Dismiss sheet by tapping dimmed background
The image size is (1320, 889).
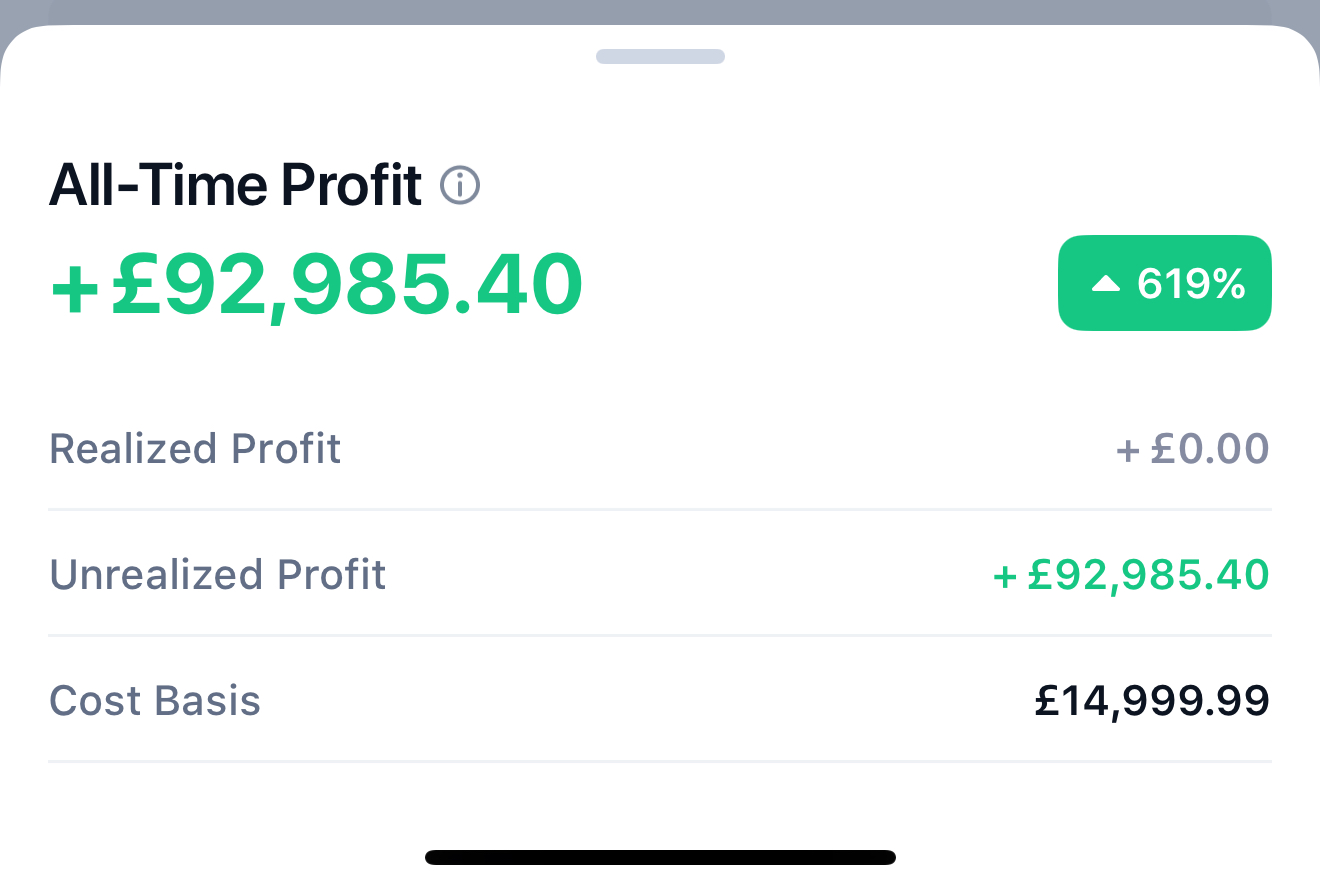(660, 10)
